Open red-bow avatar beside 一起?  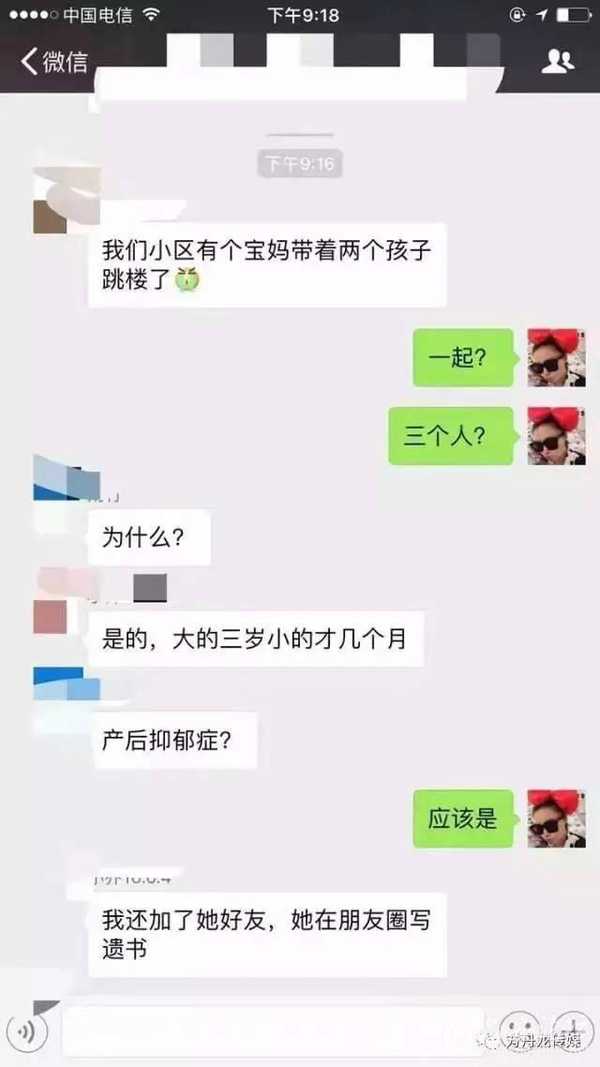coord(556,358)
